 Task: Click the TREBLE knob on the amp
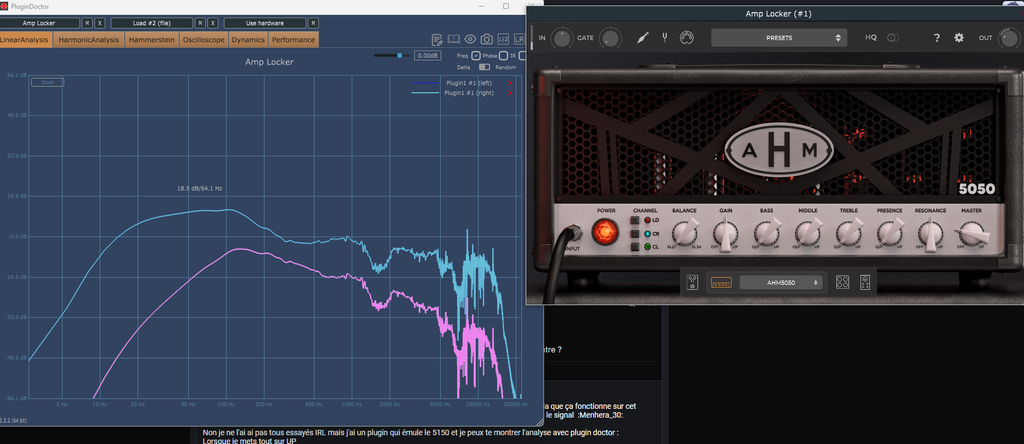coord(848,232)
